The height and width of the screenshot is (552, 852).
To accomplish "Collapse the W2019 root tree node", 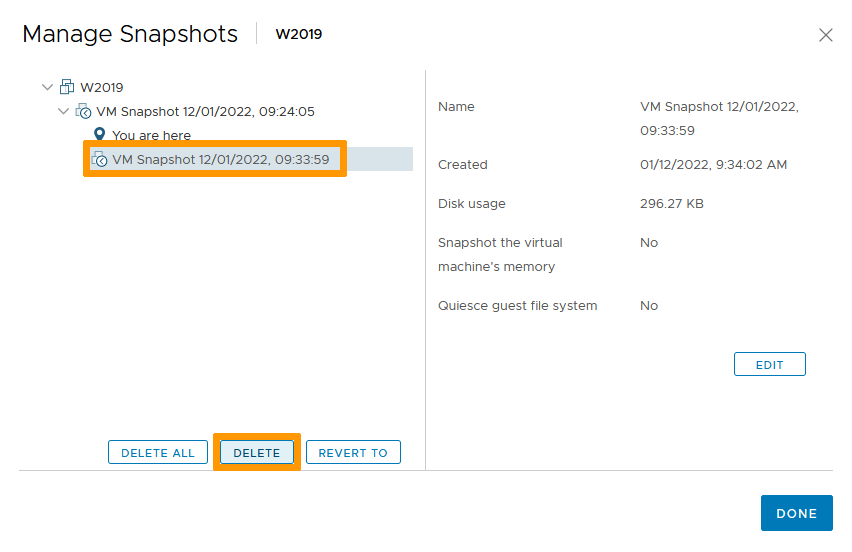I will 48,87.
